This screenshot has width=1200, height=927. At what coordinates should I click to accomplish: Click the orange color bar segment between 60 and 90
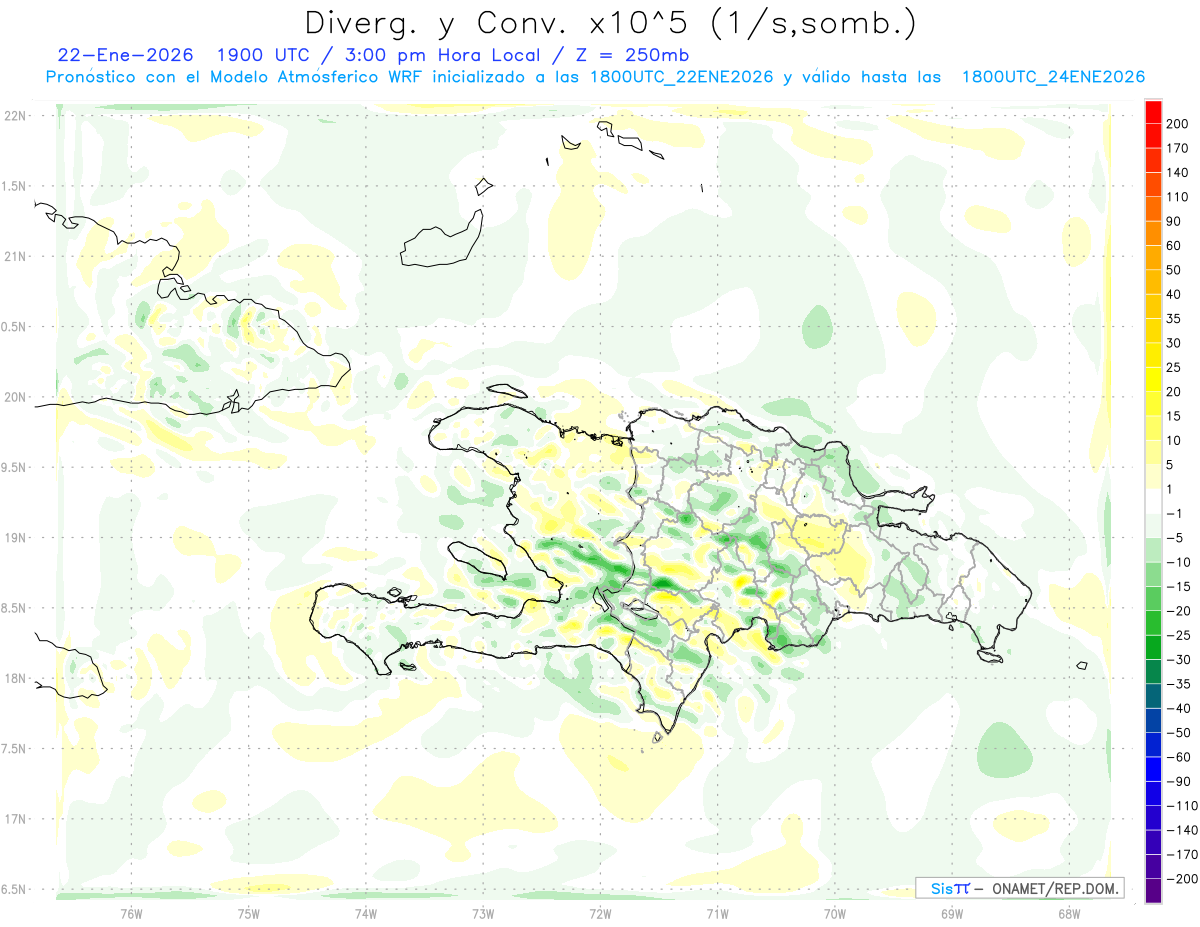(x=1153, y=234)
